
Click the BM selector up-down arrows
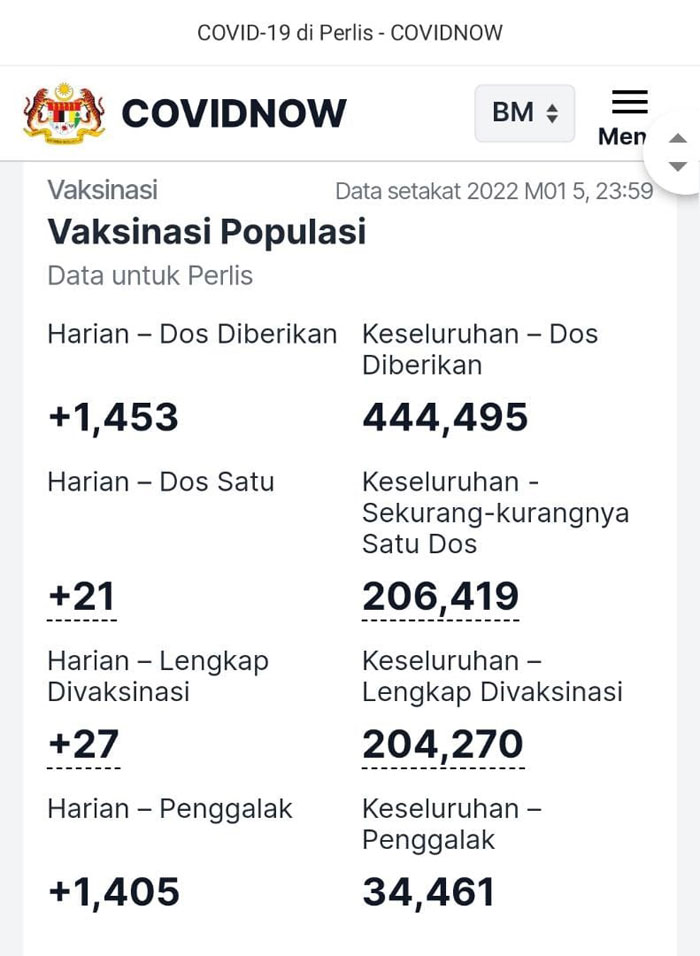(552, 113)
